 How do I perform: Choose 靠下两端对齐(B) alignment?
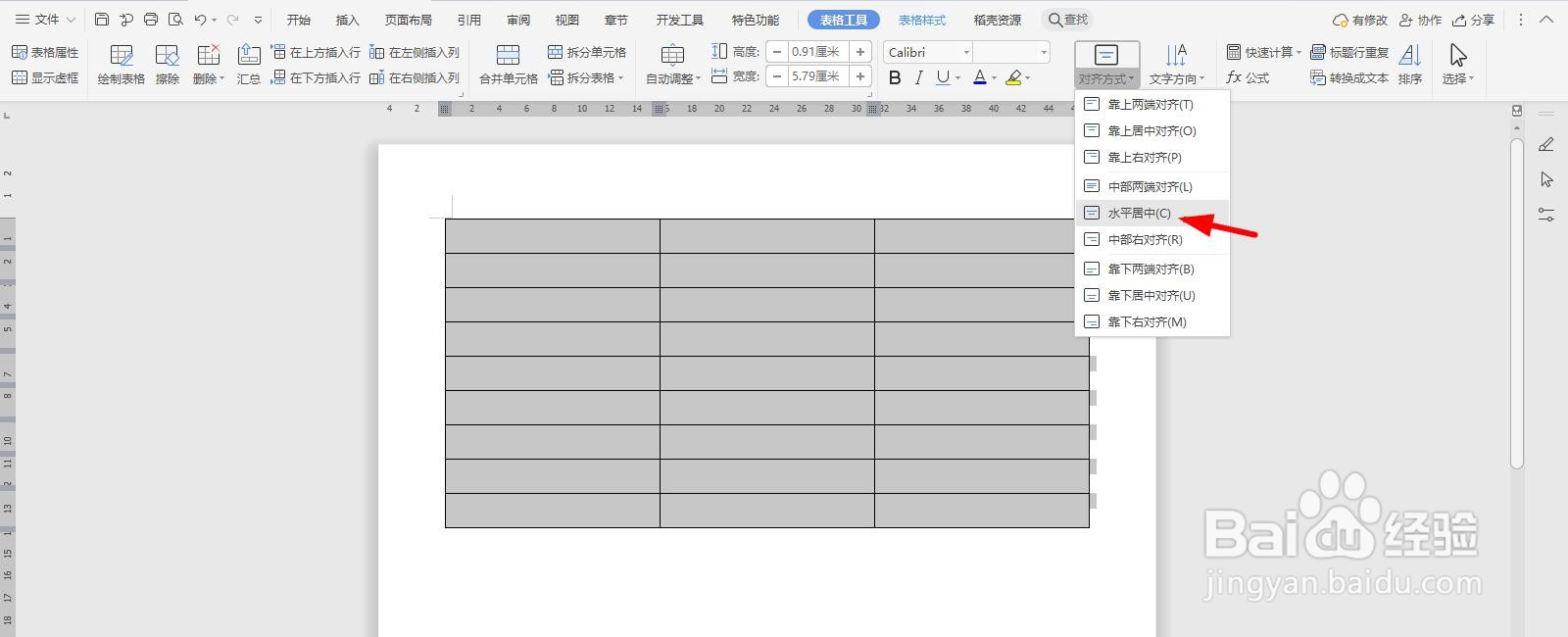click(1152, 269)
